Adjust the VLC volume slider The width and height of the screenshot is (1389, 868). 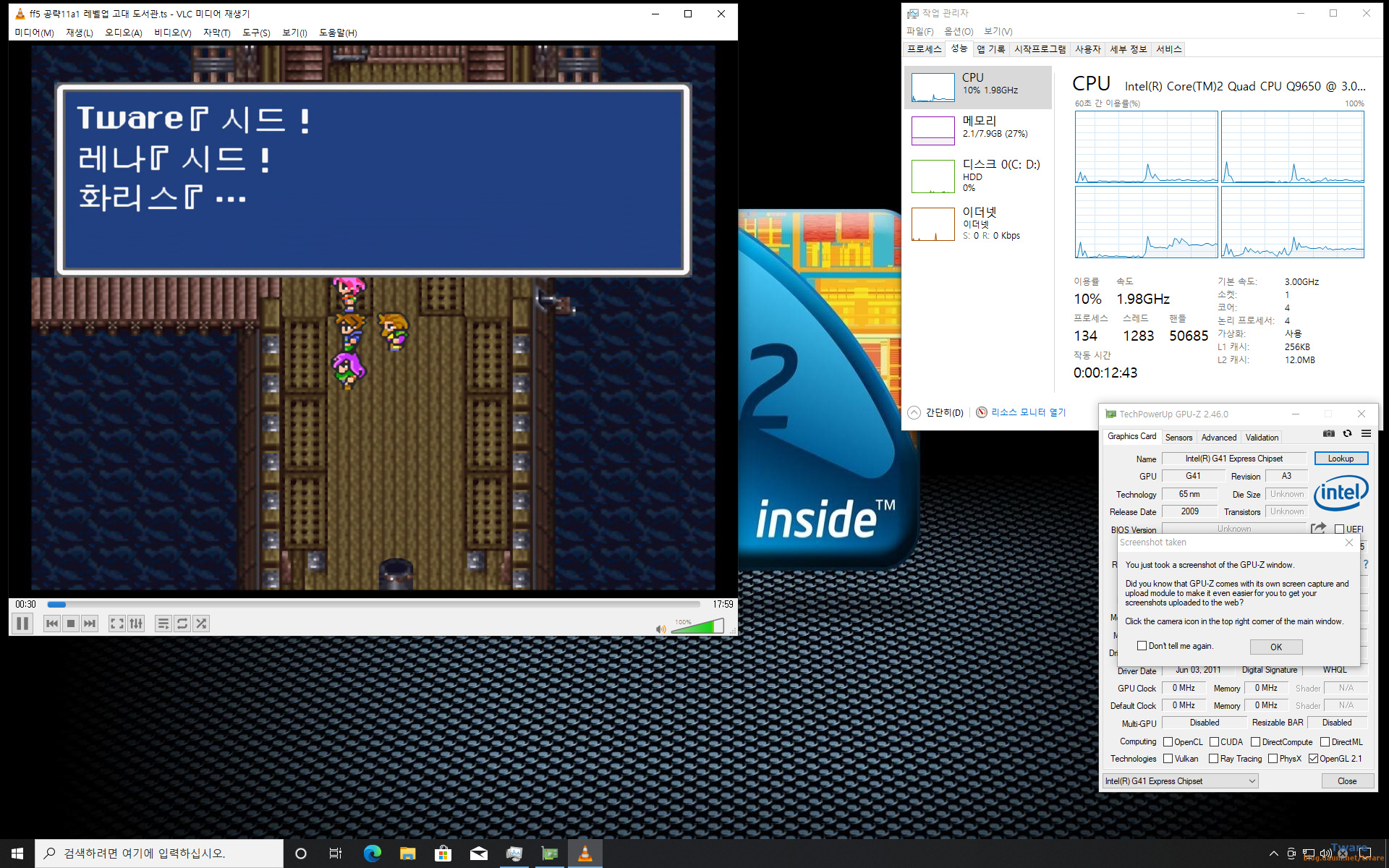[698, 627]
